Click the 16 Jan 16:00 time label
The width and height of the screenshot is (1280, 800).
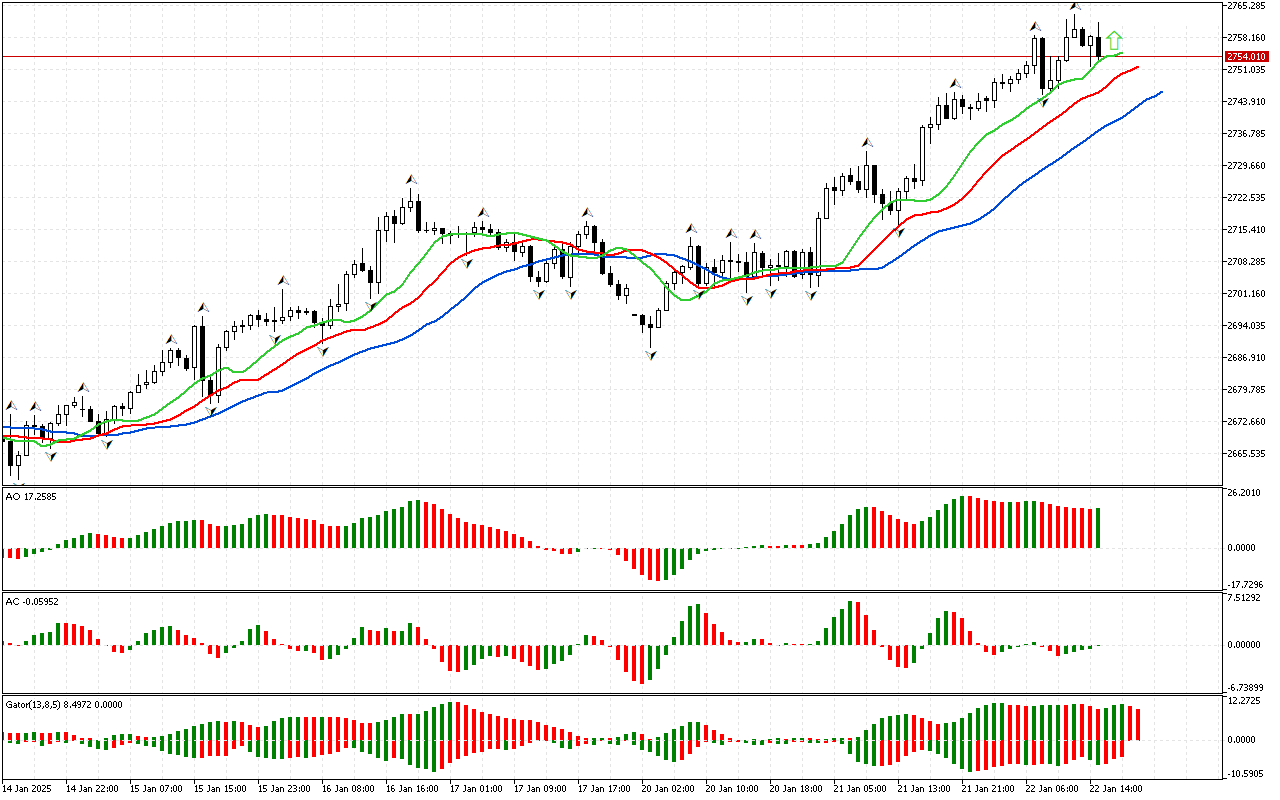(x=412, y=789)
